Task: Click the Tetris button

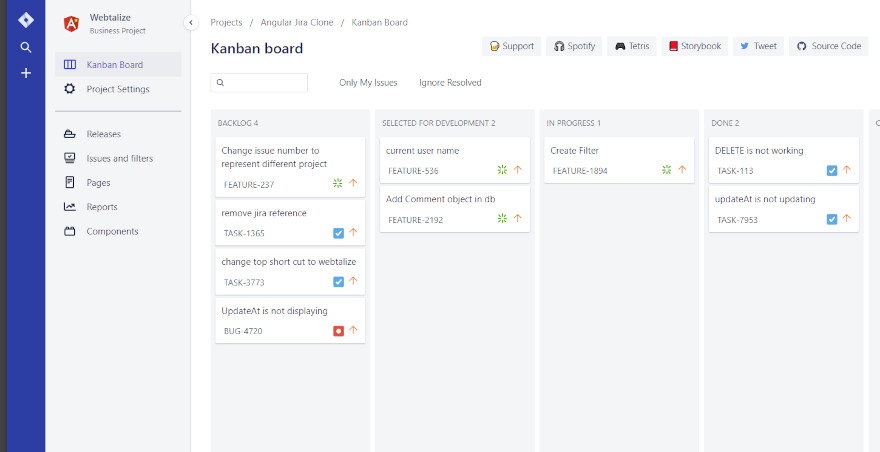Action: coord(632,46)
